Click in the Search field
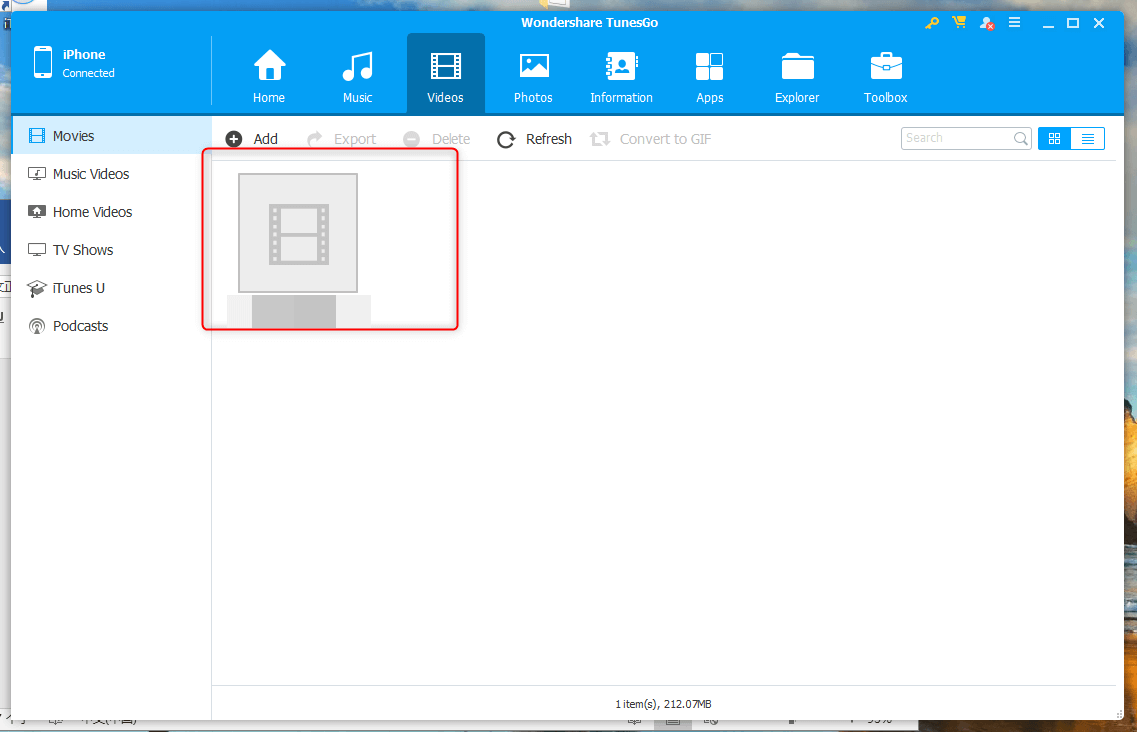The image size is (1137, 732). pyautogui.click(x=957, y=139)
